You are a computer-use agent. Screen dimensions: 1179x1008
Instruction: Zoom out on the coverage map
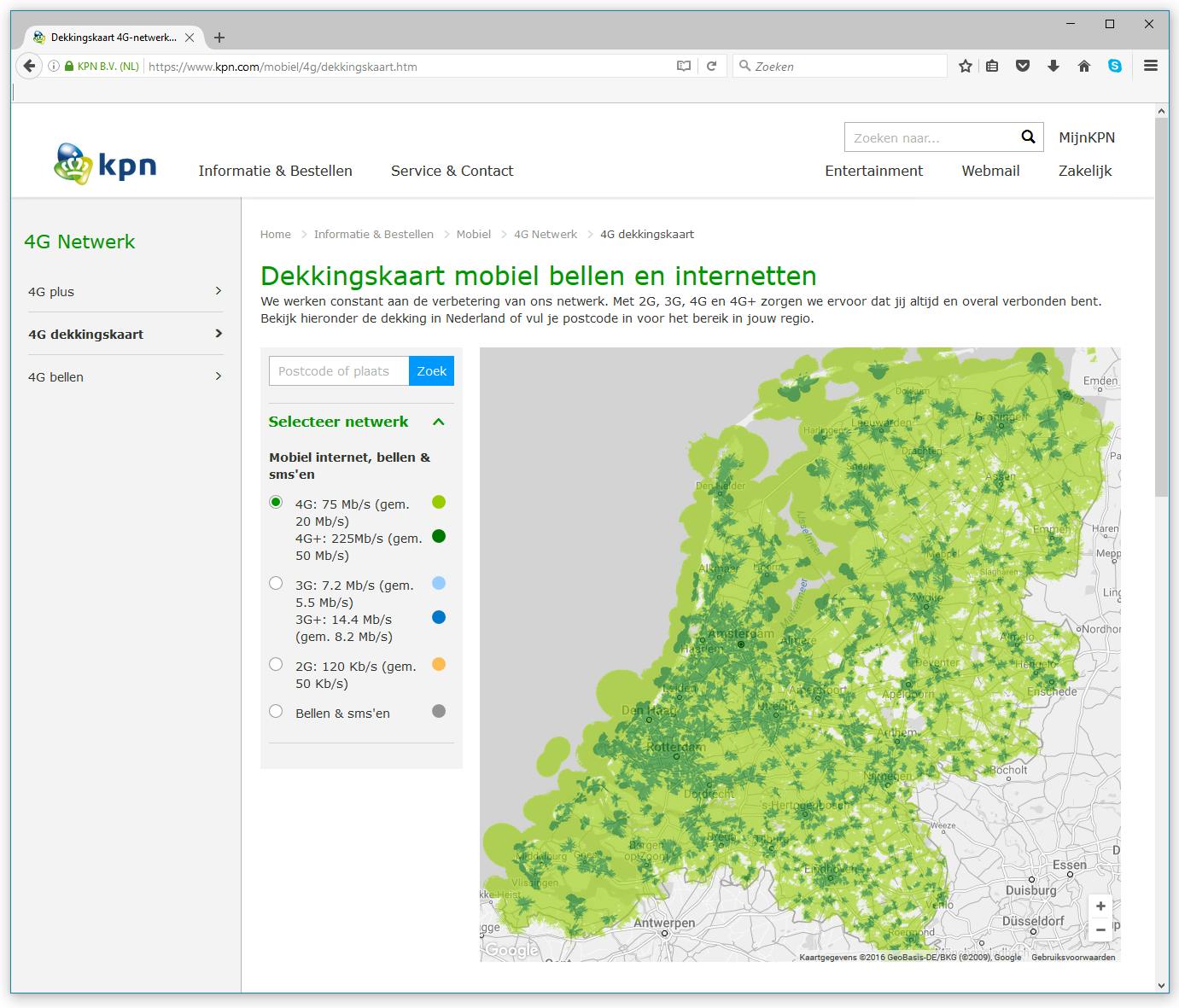pyautogui.click(x=1100, y=929)
